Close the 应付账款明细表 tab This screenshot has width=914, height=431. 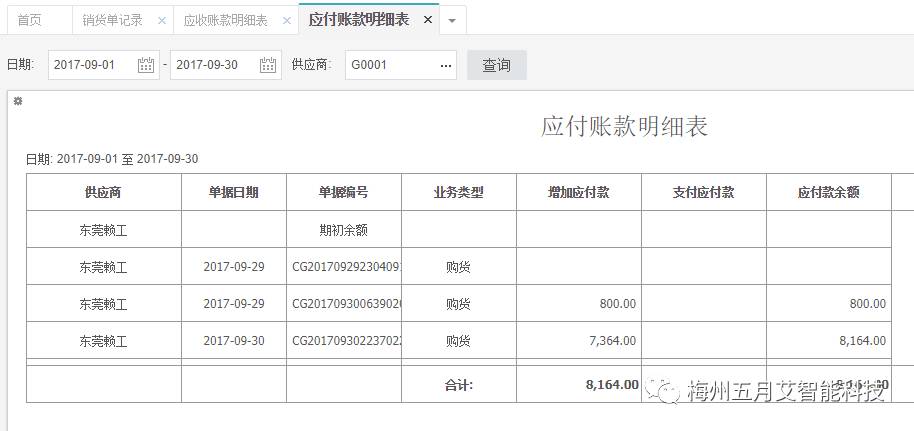428,20
